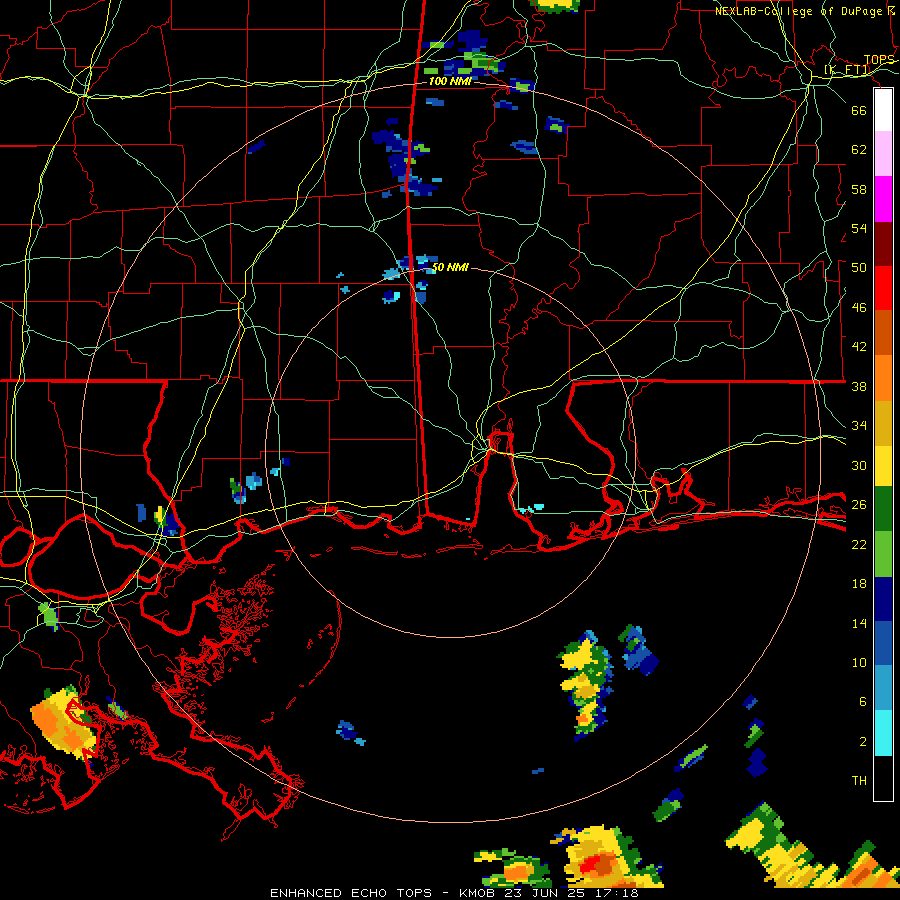Click the cyan legend swatch
Screen dimensions: 900x900
pos(883,733)
